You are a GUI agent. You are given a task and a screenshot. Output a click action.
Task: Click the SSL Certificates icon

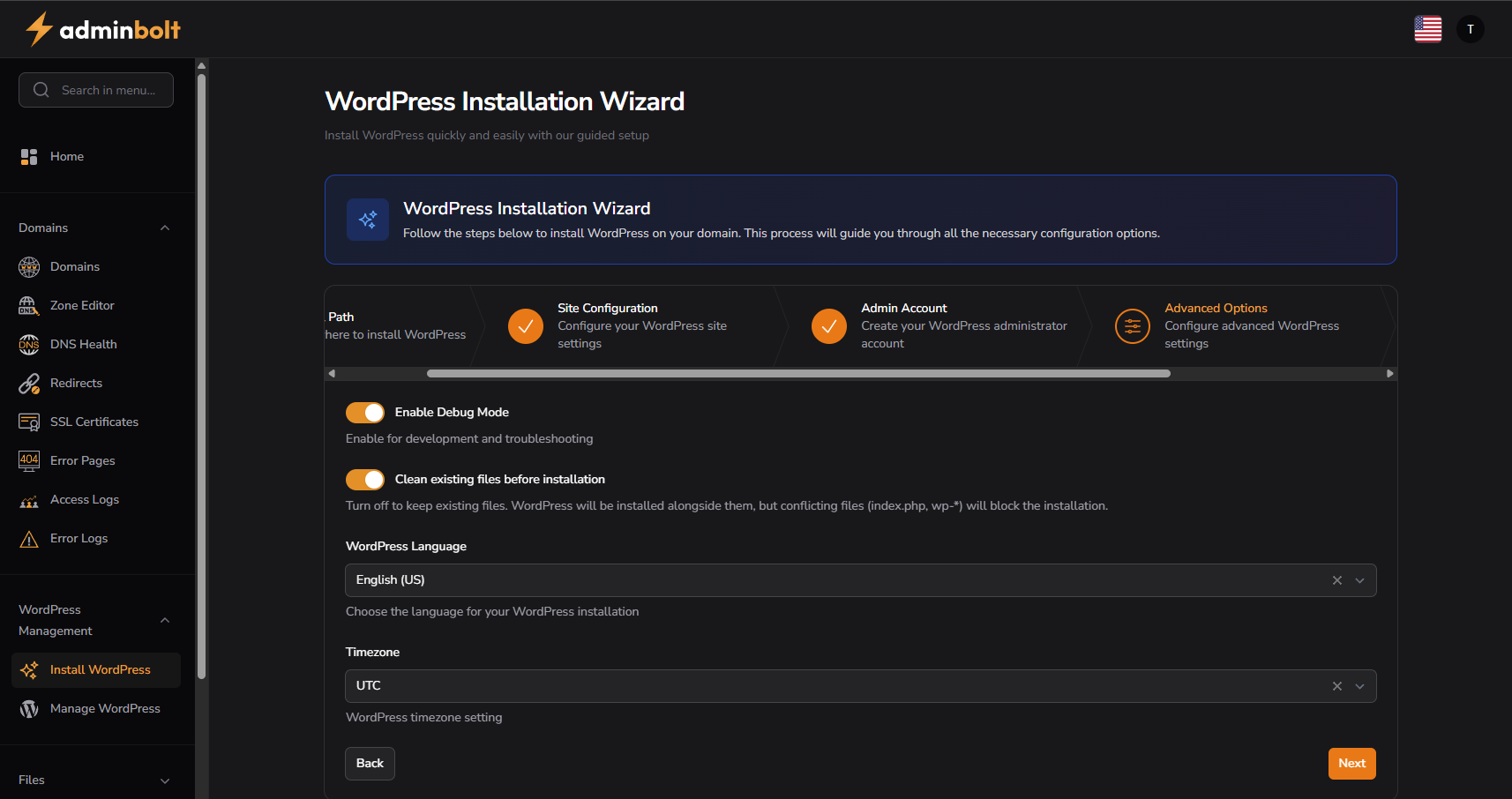coord(29,422)
